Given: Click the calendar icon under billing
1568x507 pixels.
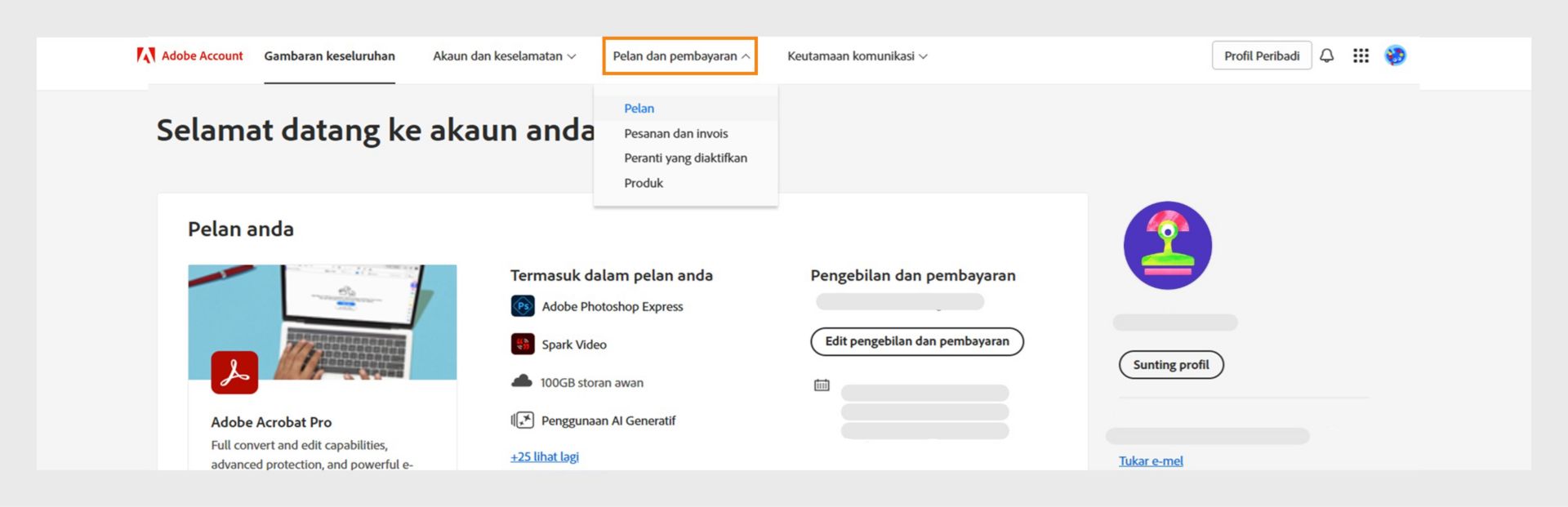Looking at the screenshot, I should coord(822,385).
